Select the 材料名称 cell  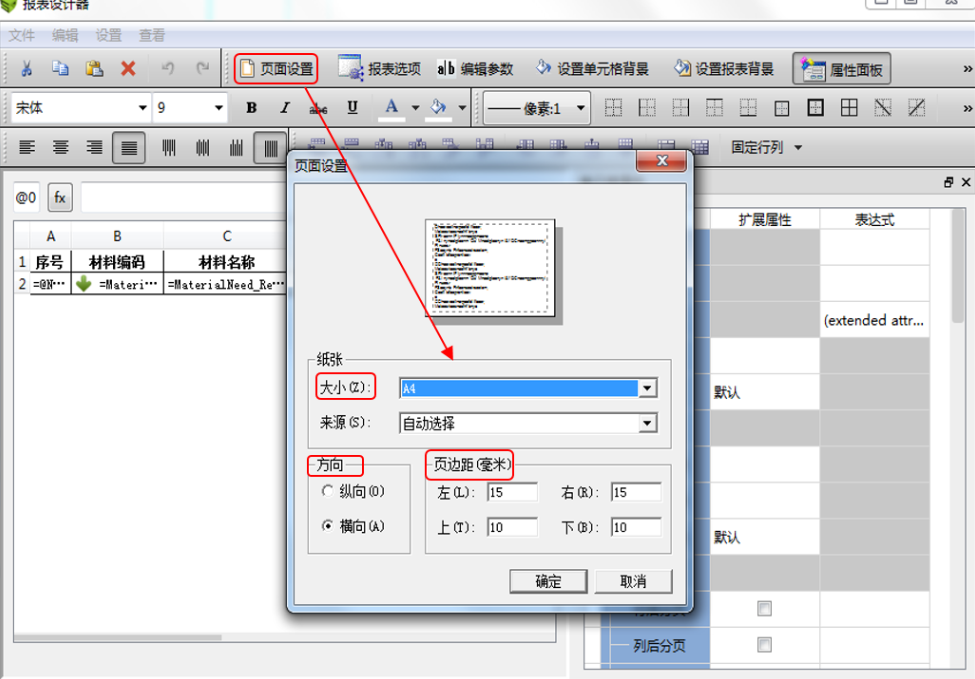click(226, 262)
